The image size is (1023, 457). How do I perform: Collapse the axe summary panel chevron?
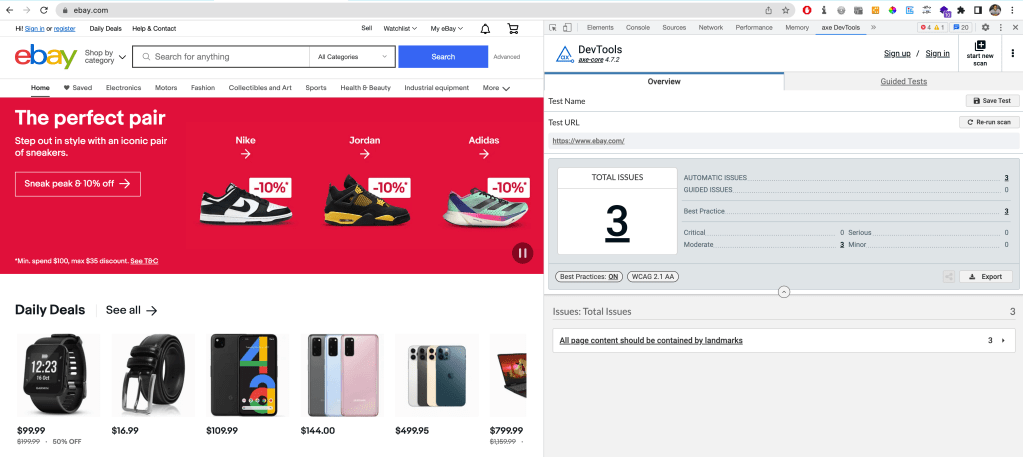pos(783,292)
